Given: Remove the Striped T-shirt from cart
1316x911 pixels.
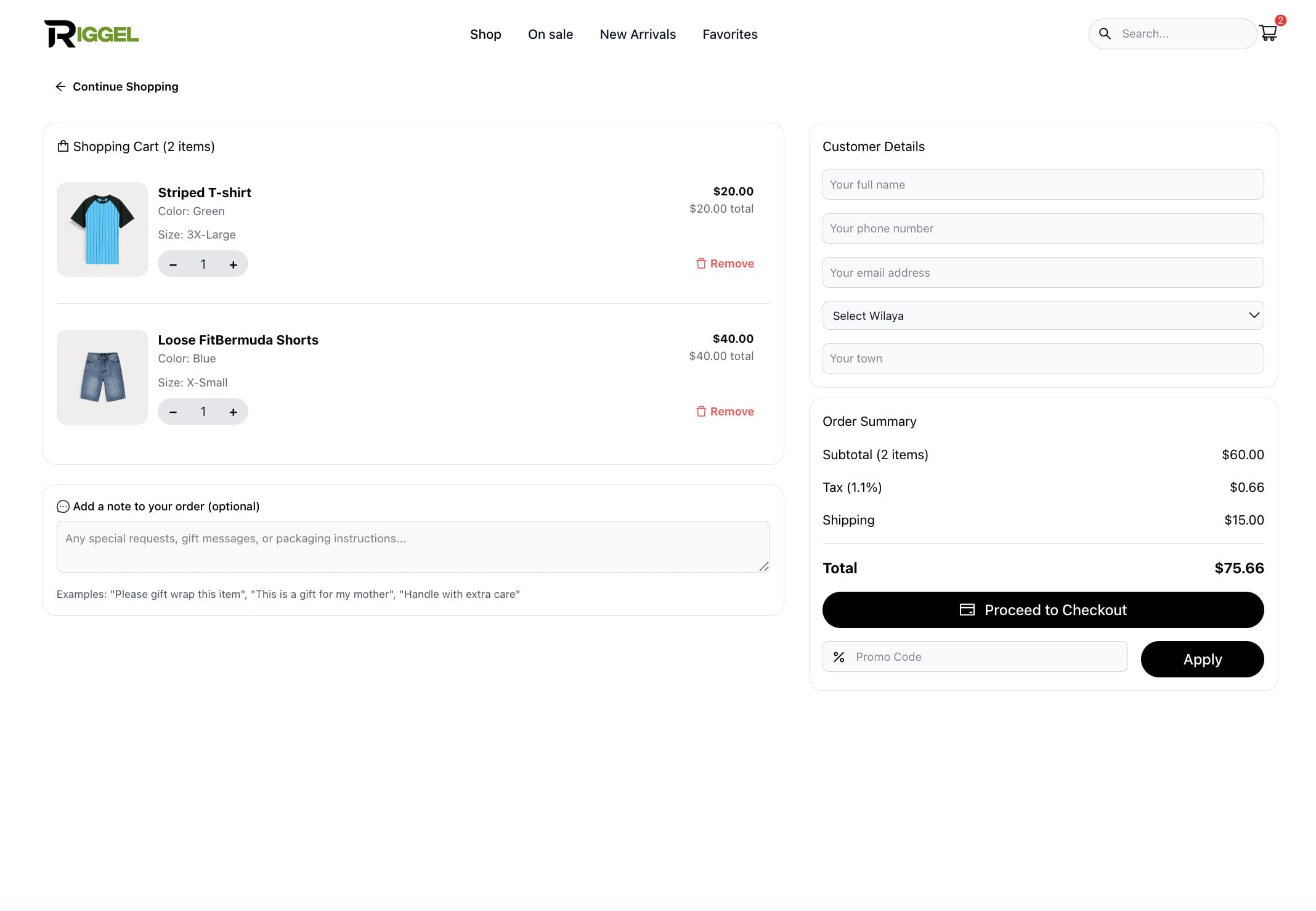Looking at the screenshot, I should (x=725, y=264).
